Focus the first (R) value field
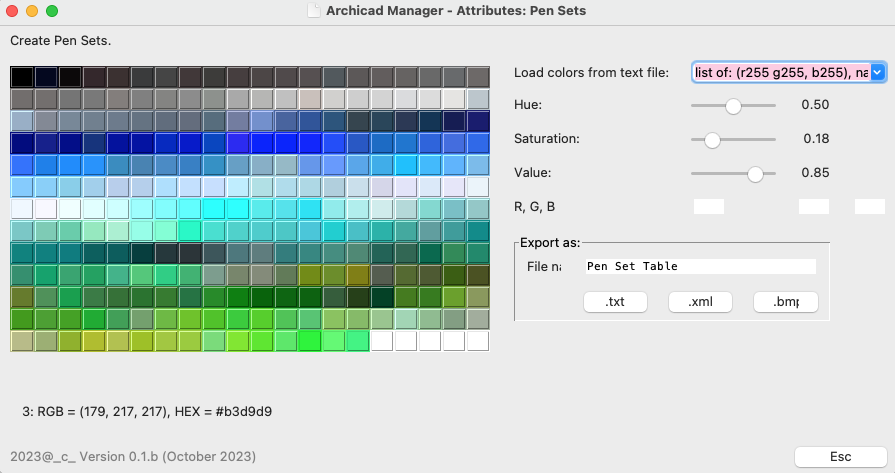The image size is (895, 473). pos(709,207)
